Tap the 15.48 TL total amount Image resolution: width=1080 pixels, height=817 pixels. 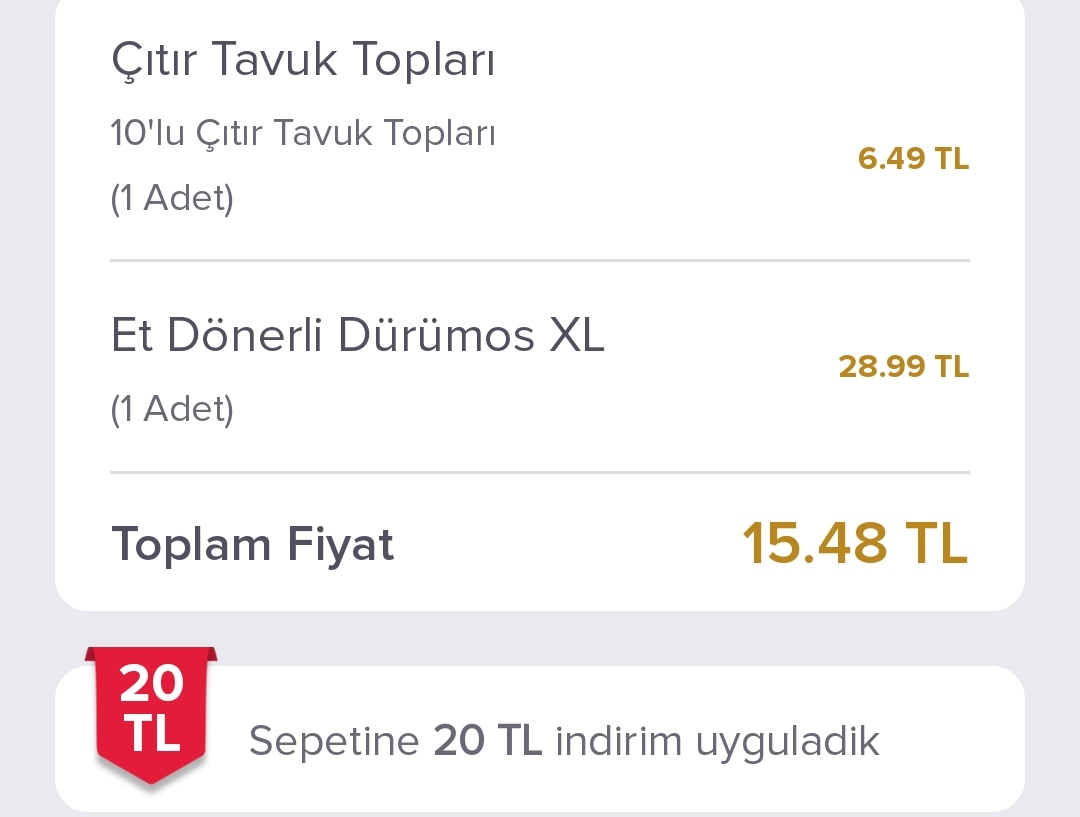(854, 543)
